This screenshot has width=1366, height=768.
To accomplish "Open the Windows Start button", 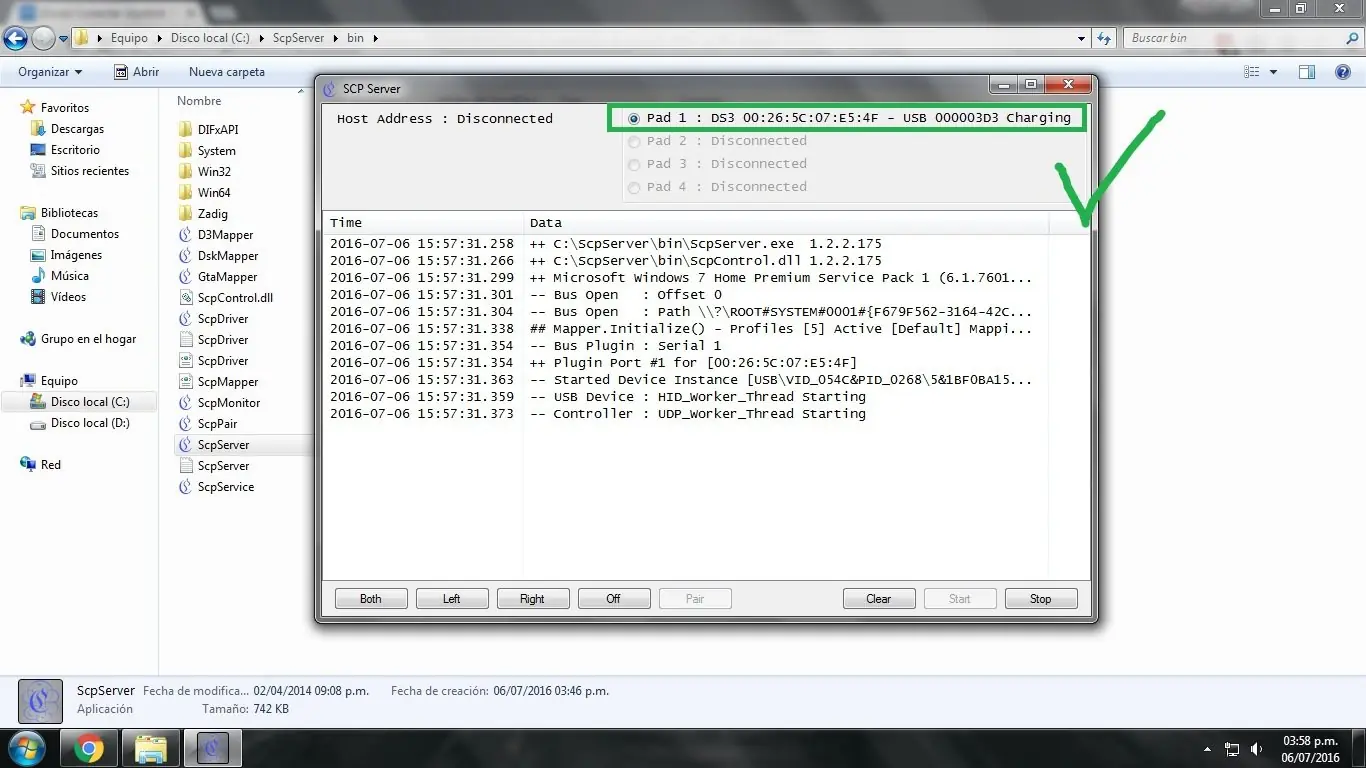I will [x=26, y=748].
